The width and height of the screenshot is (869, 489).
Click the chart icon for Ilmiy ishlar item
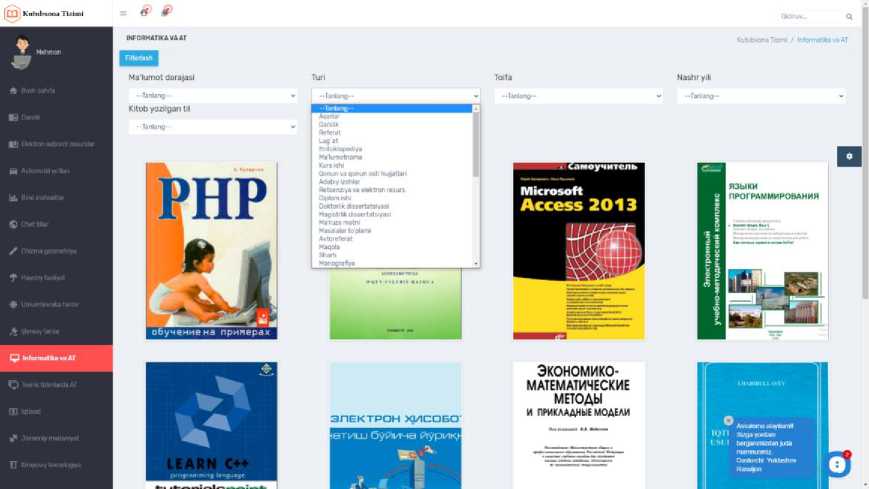tap(13, 197)
